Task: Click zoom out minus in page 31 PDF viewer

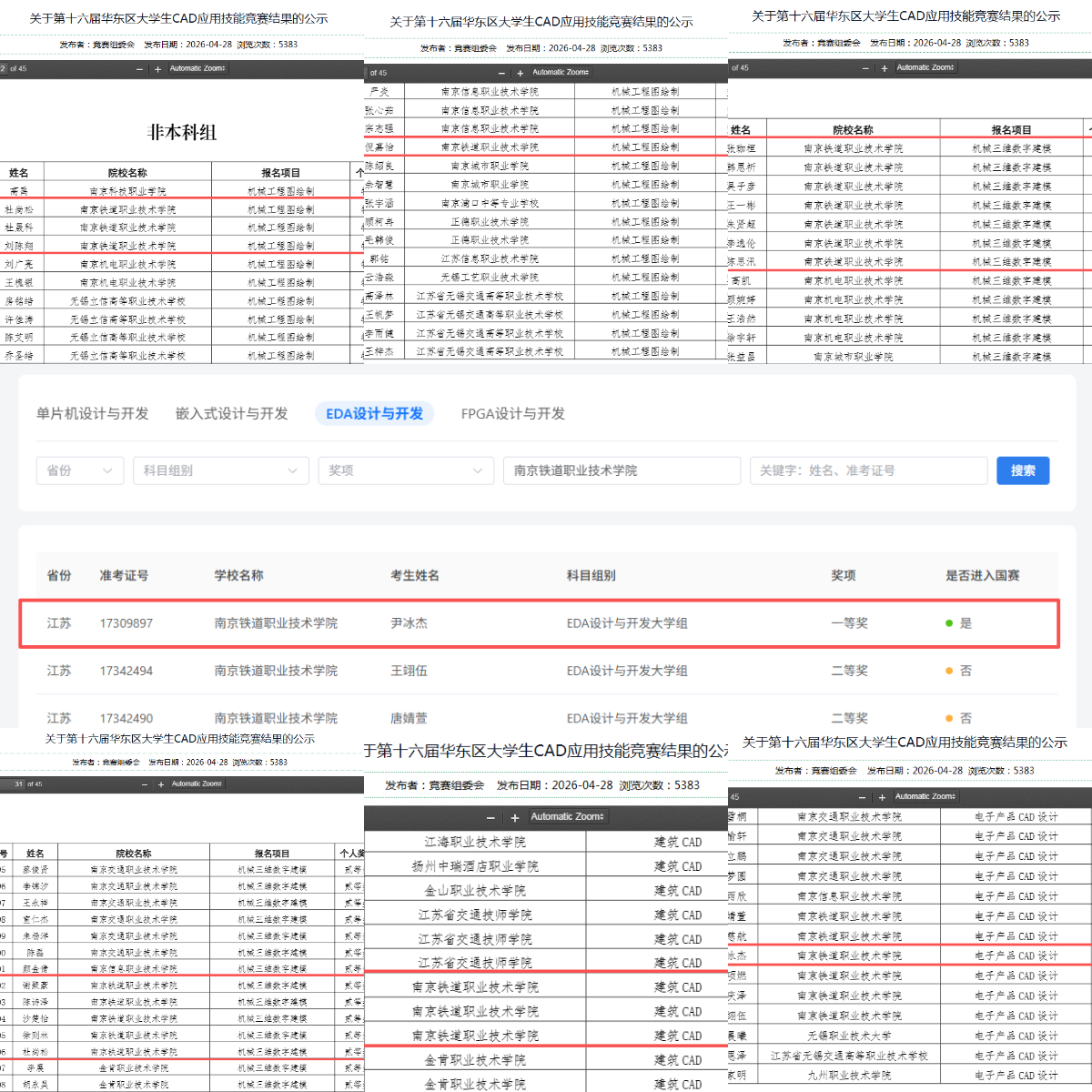Action: click(144, 784)
